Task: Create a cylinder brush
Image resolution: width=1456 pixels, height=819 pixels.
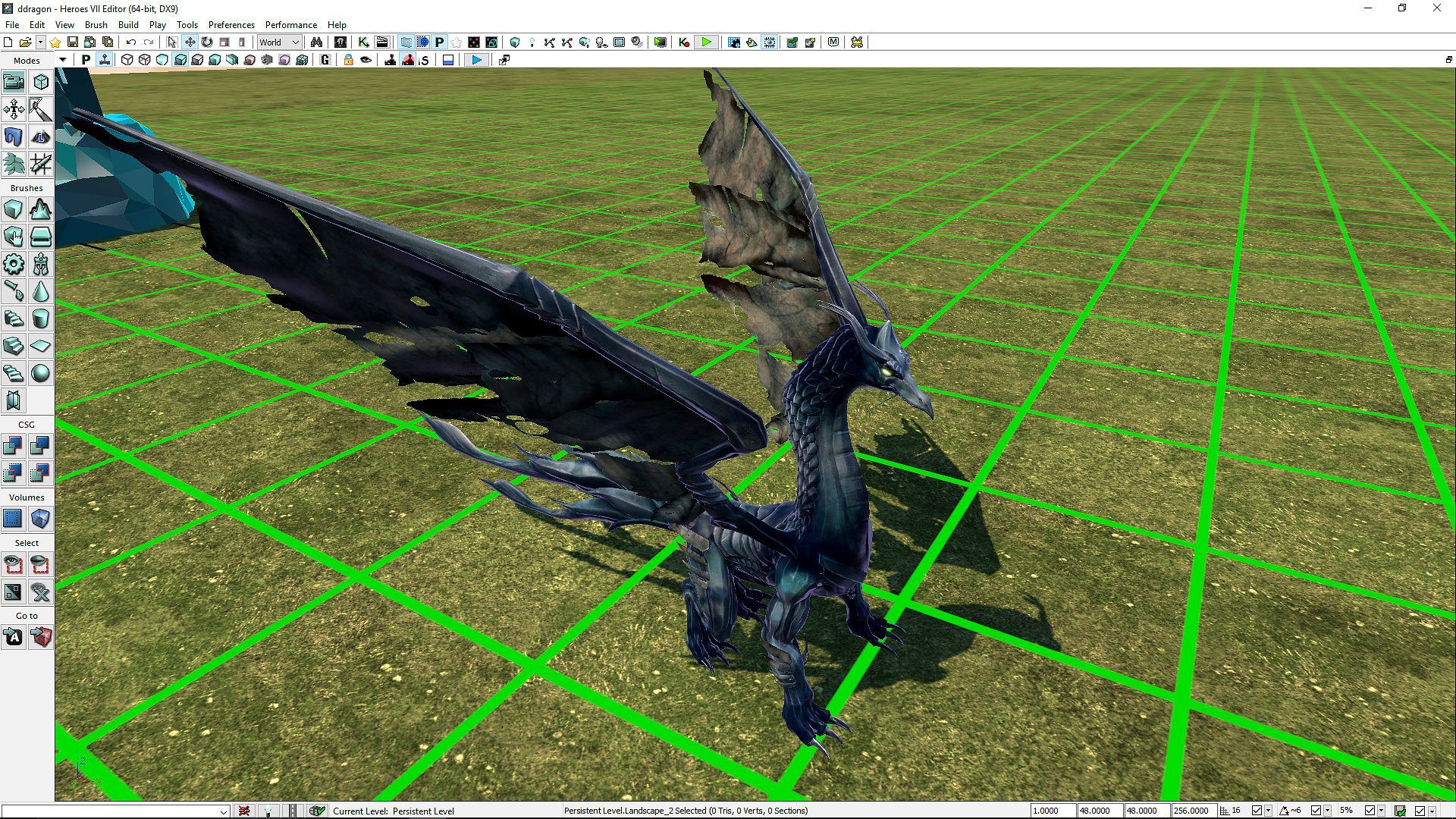Action: (41, 318)
